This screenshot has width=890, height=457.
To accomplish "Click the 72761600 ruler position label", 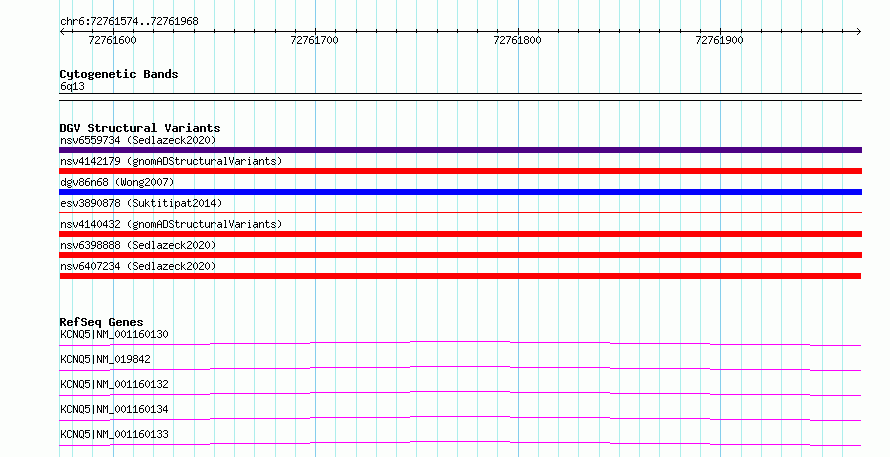I will [112, 40].
